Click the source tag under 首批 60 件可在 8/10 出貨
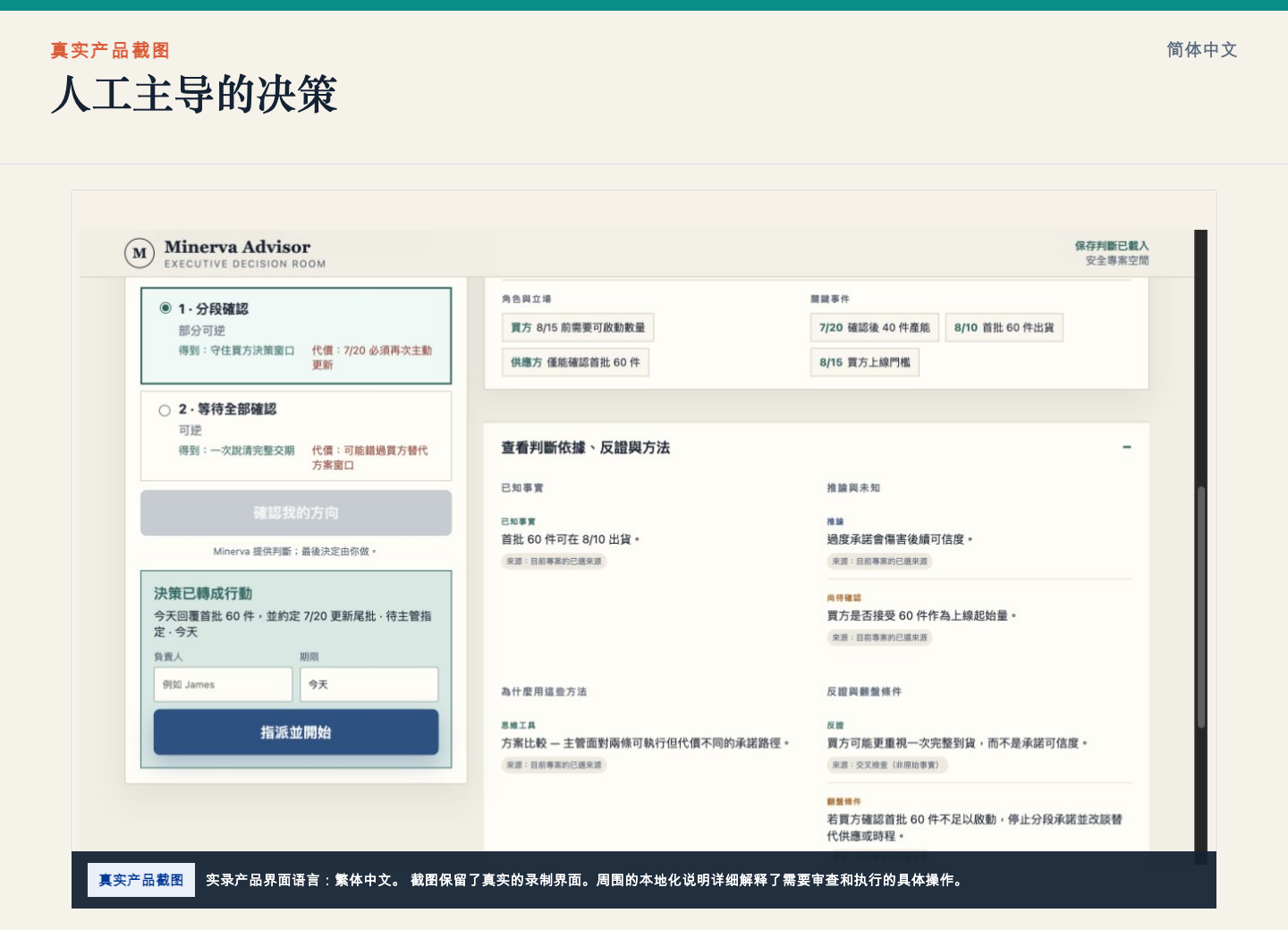Viewport: 1288px width, 930px height. [x=554, y=562]
